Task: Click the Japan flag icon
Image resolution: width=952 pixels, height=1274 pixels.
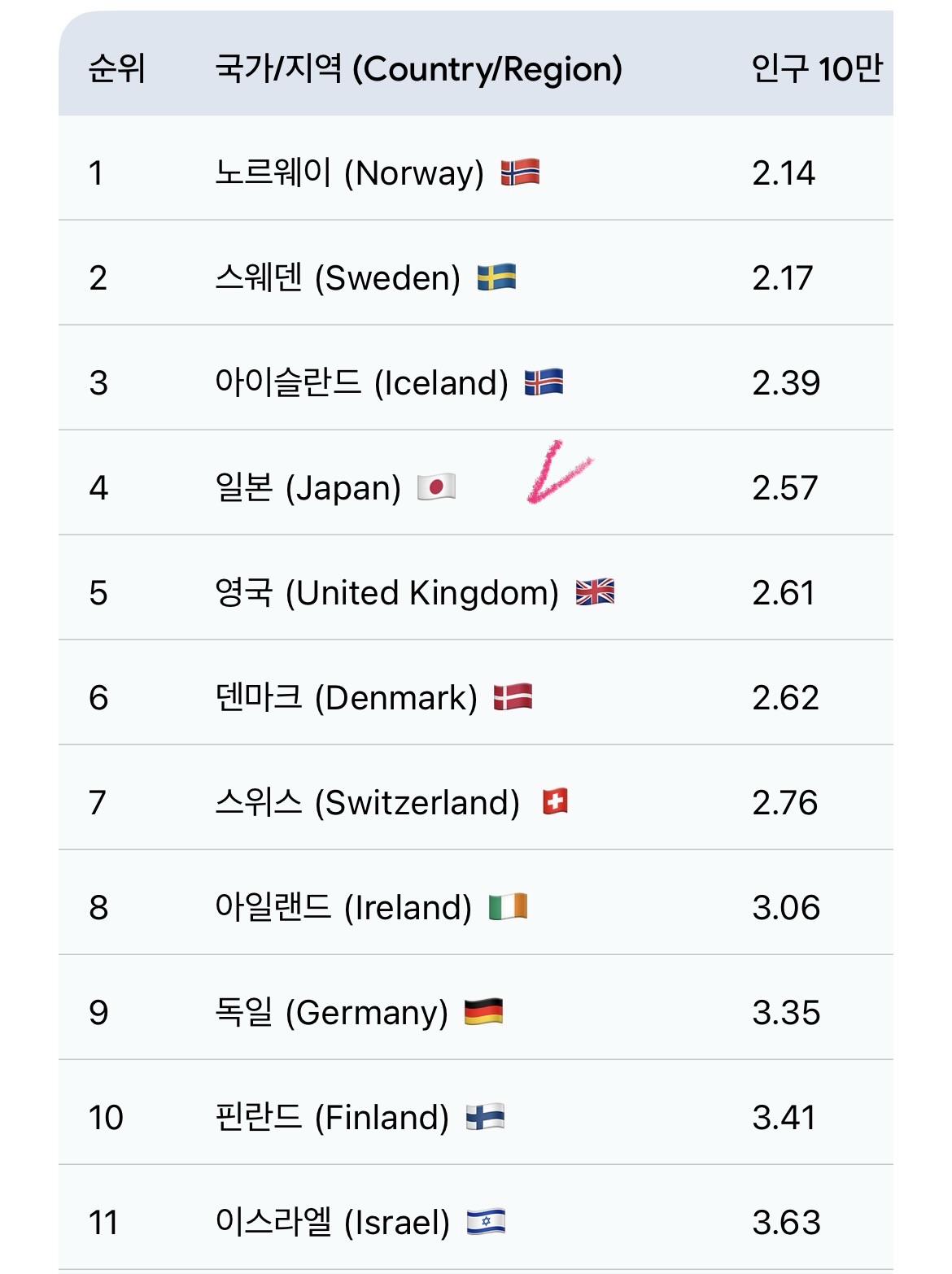Action: click(x=436, y=487)
